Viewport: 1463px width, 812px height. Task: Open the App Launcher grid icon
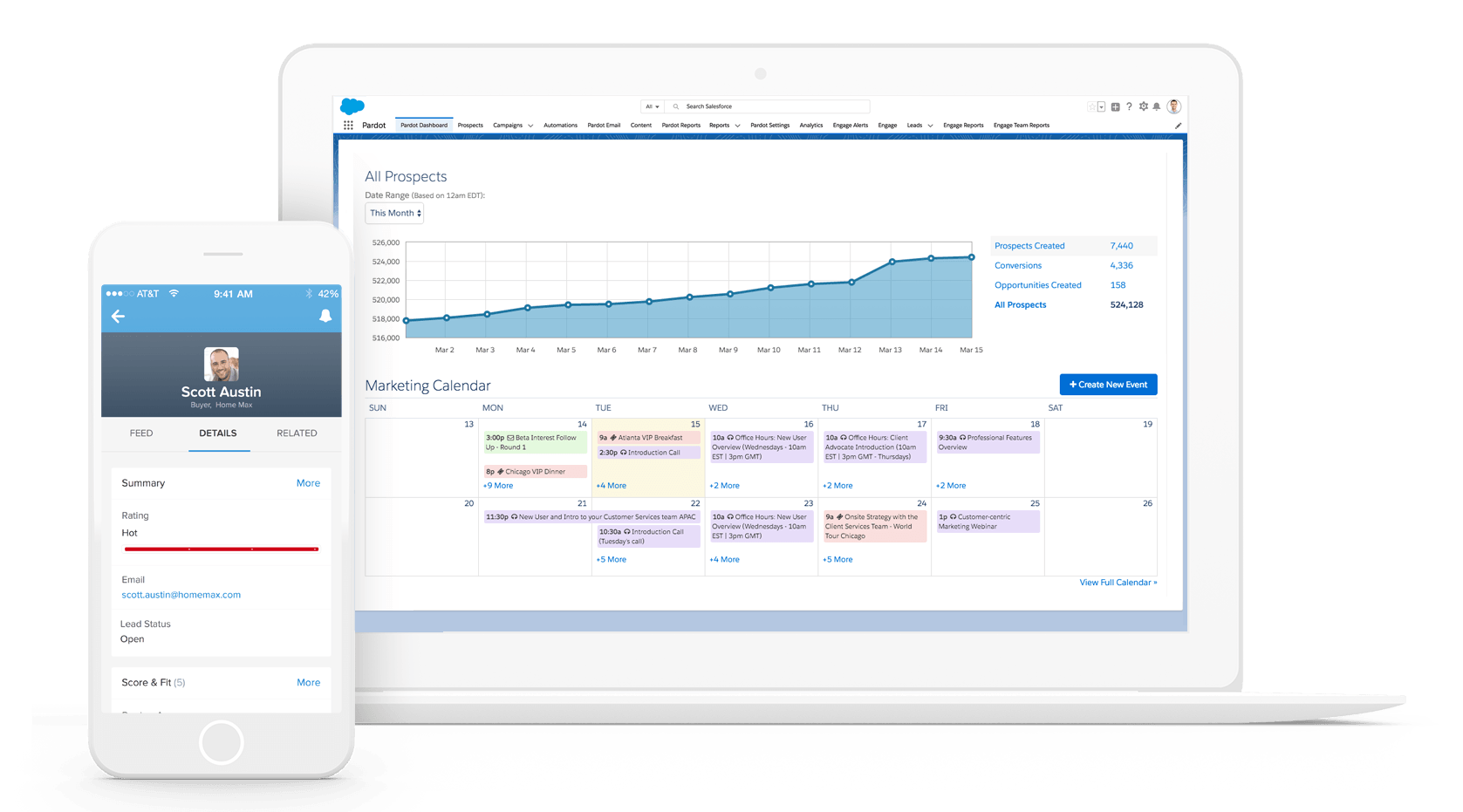pyautogui.click(x=348, y=126)
